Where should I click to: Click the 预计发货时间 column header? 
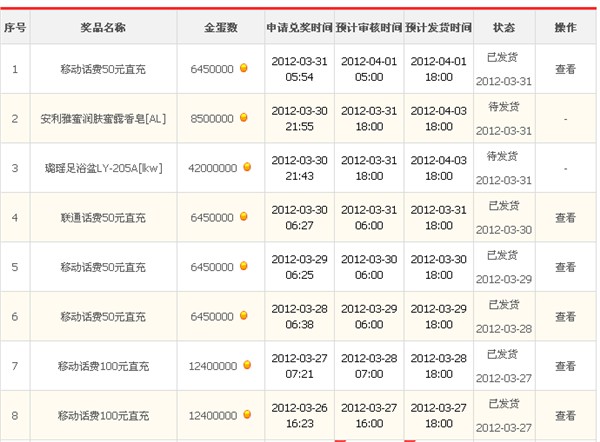pyautogui.click(x=439, y=28)
